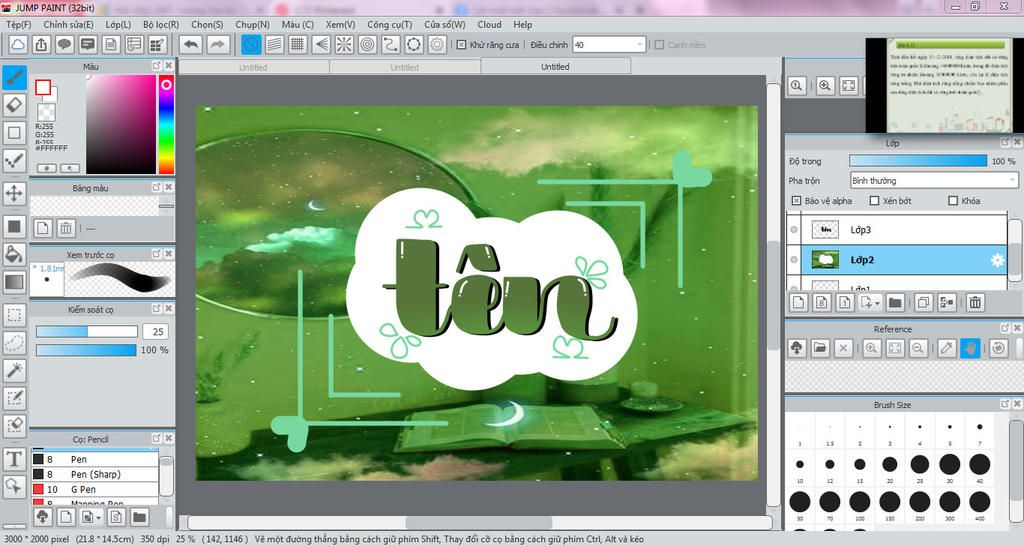Delete the layer with the trash icon
This screenshot has height=546, width=1024.
(975, 302)
